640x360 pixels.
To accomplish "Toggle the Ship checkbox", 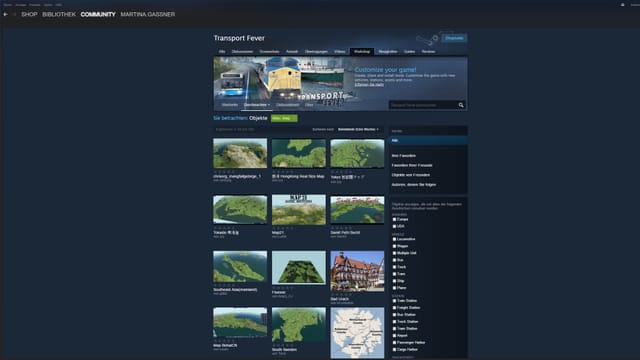I will pyautogui.click(x=394, y=281).
